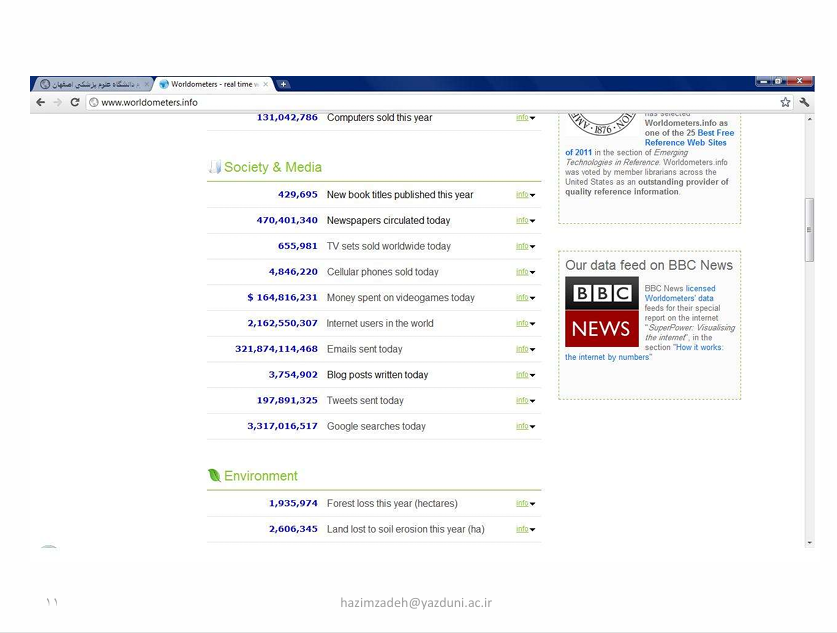837x633 pixels.
Task: Click the green Environment leaf icon
Action: [214, 476]
